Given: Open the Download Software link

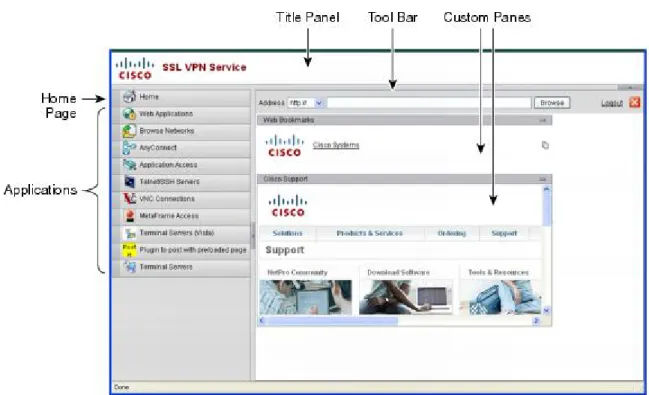Looking at the screenshot, I should point(398,272).
